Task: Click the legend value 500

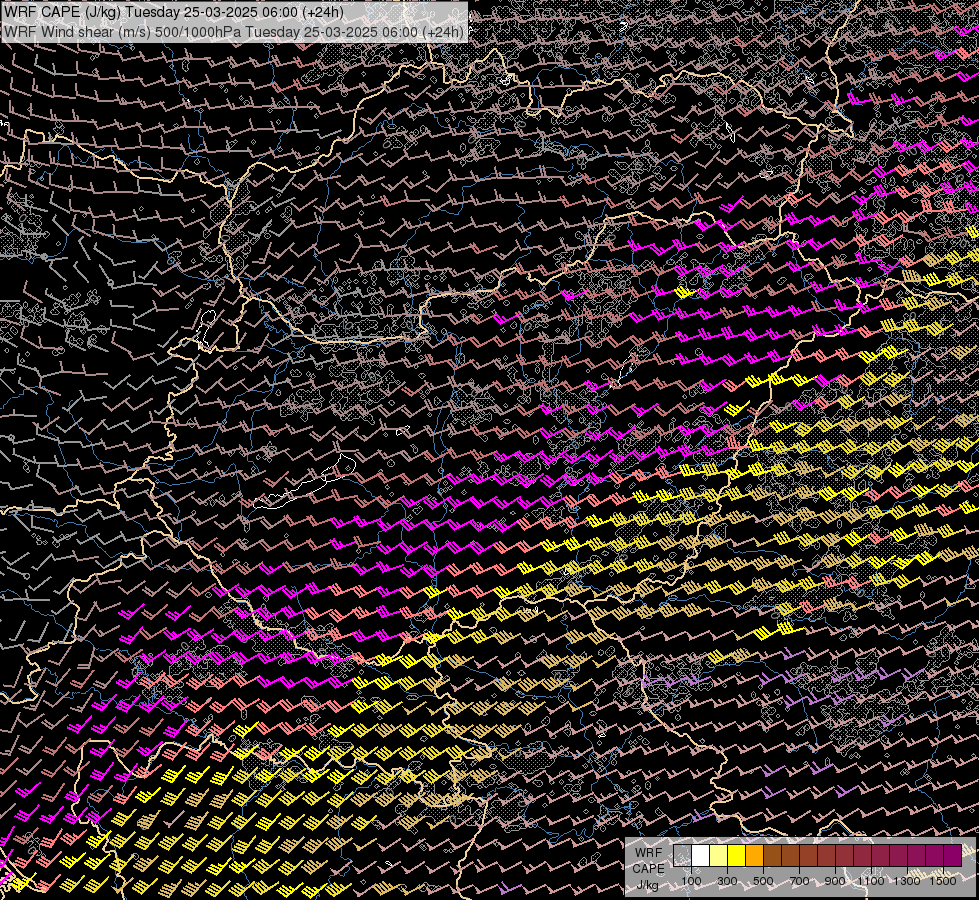Action: pyautogui.click(x=763, y=881)
